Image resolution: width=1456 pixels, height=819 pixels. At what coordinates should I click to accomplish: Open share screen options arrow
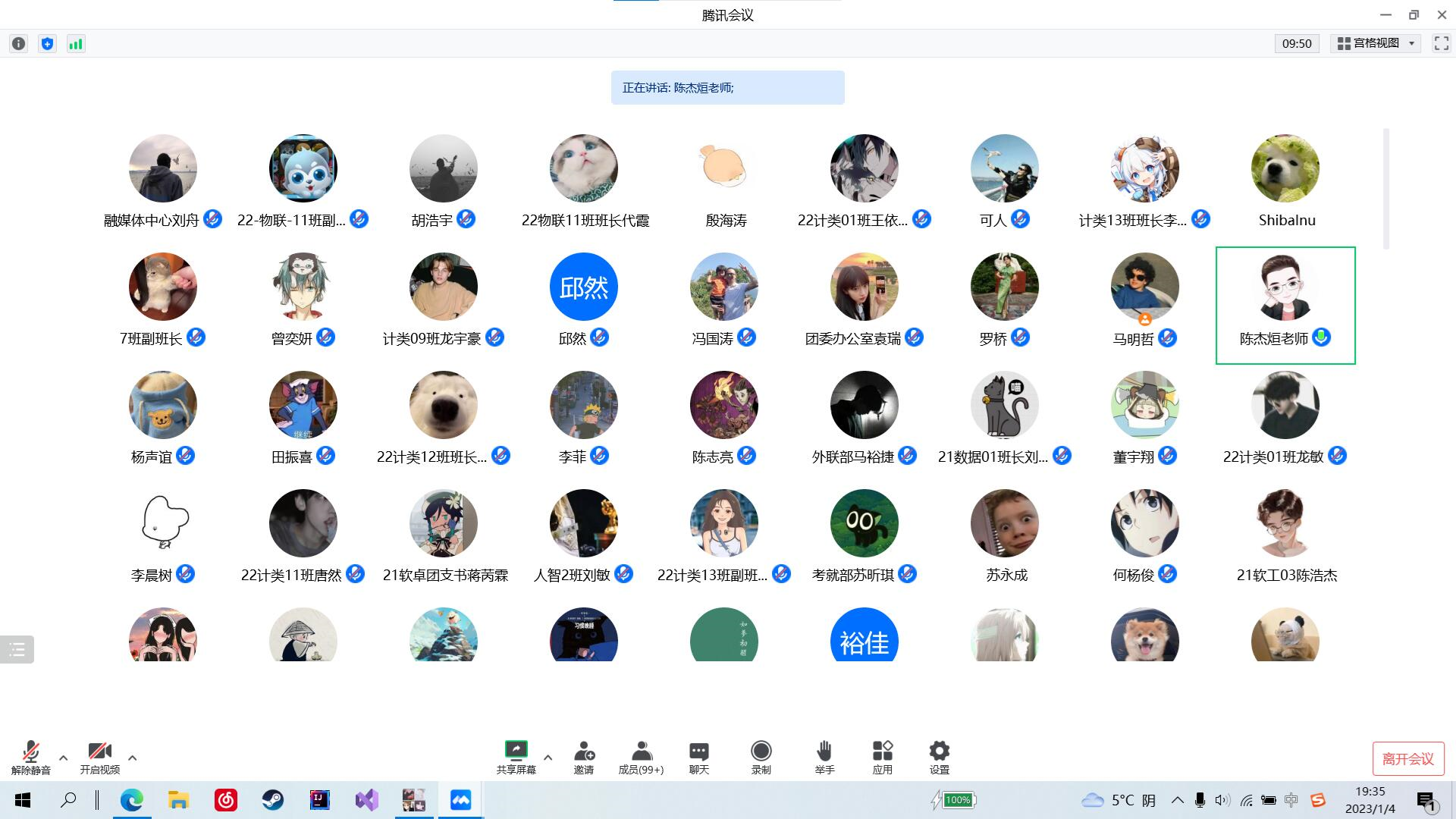tap(548, 758)
